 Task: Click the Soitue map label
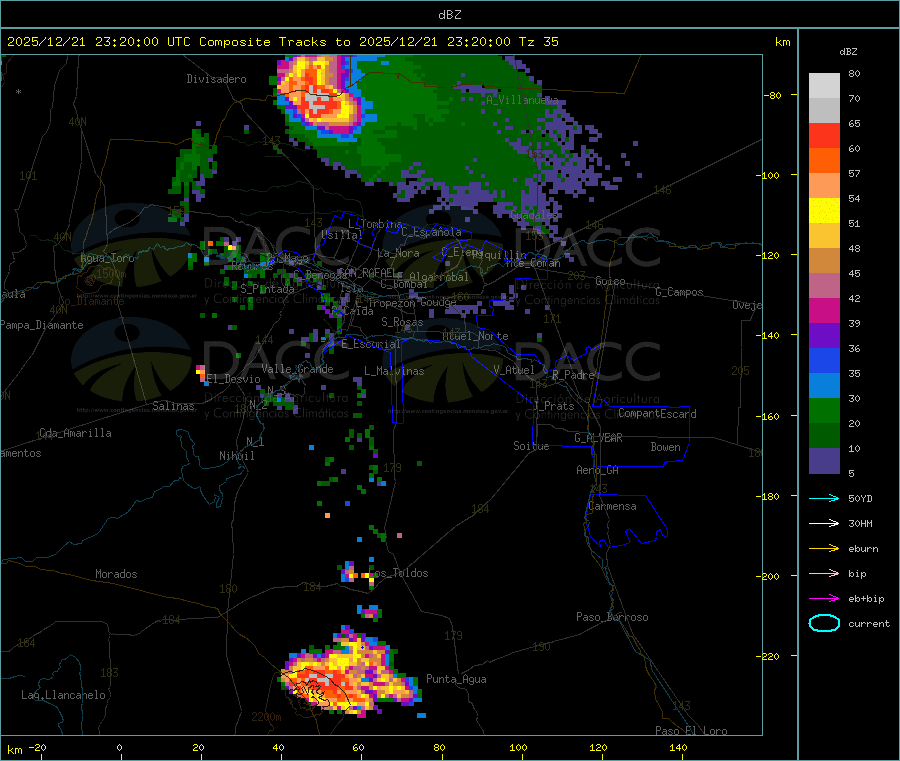coord(532,446)
